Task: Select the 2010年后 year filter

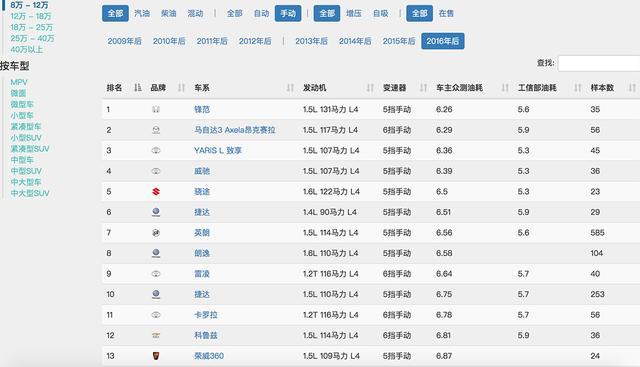Action: (x=169, y=41)
